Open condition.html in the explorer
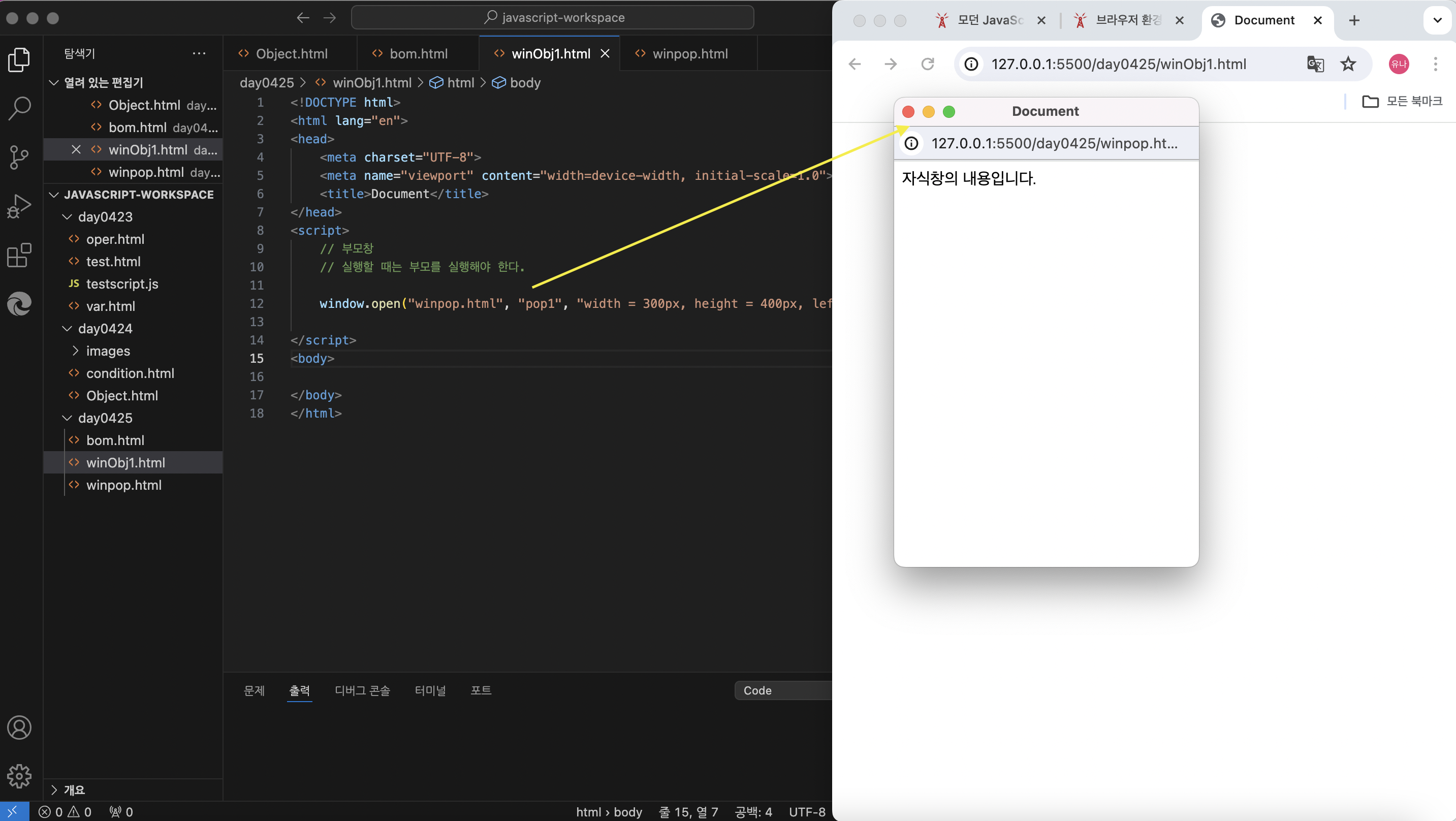Screen dimensions: 1456x821 click(x=130, y=373)
